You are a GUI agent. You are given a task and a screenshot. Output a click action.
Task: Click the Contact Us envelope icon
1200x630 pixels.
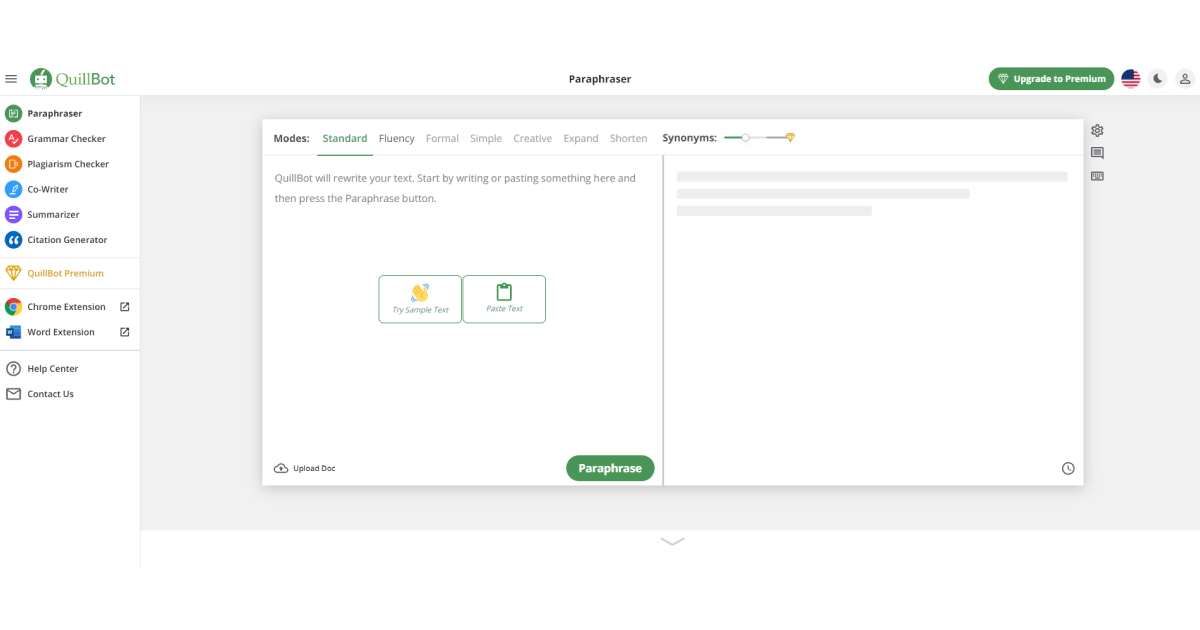13,394
